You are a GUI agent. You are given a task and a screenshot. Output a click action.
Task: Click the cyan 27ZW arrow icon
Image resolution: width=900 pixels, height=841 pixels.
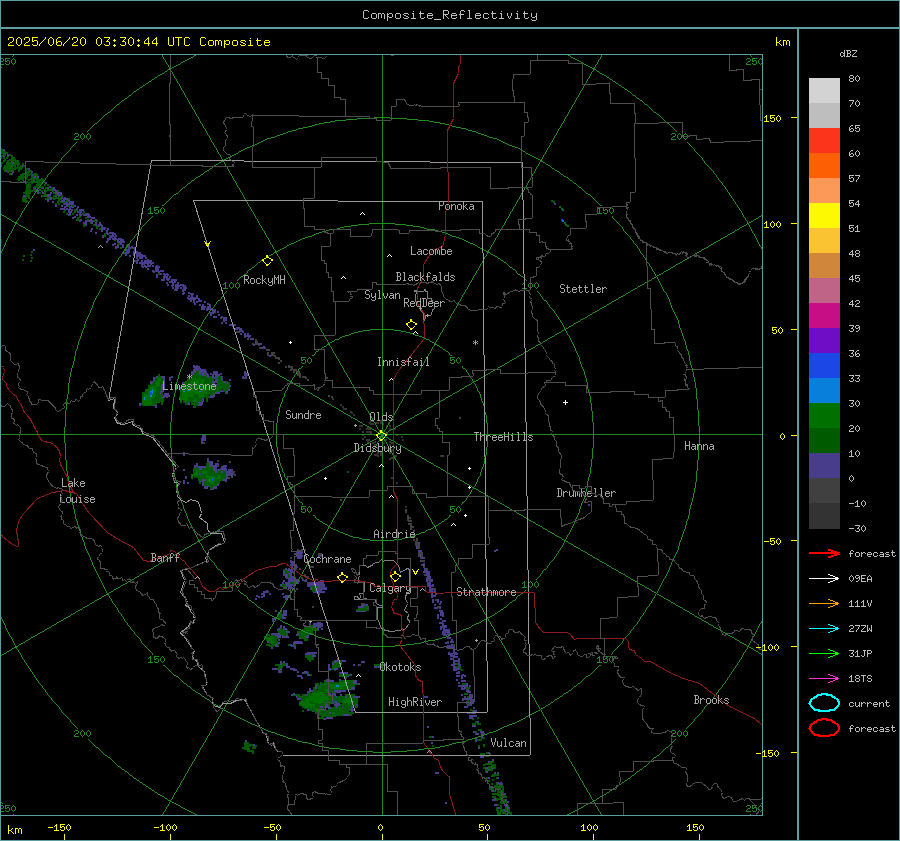(x=824, y=629)
